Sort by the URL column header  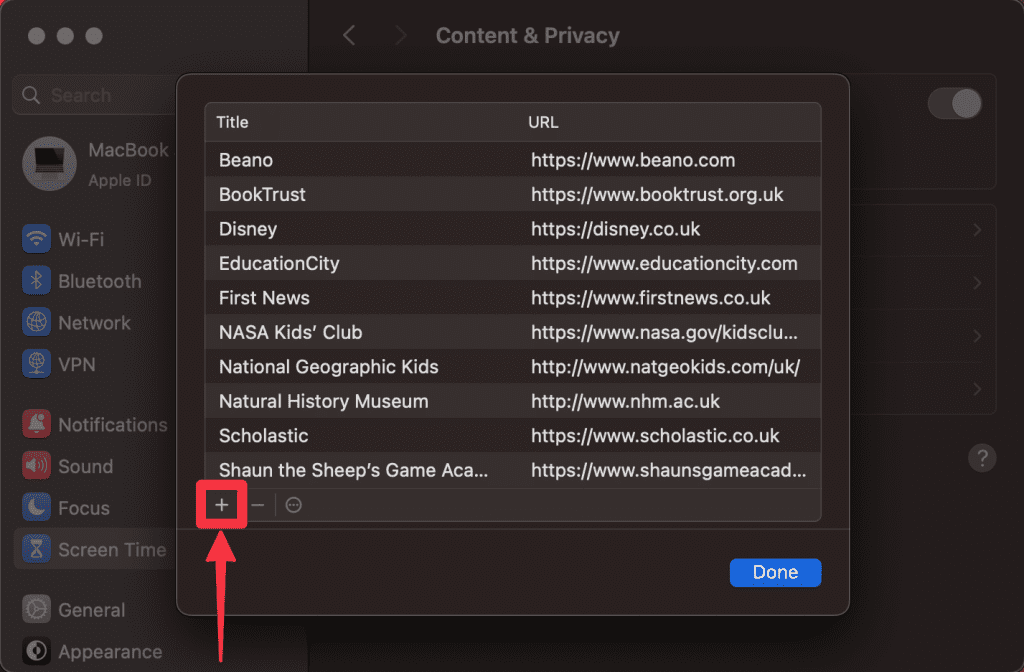click(543, 122)
